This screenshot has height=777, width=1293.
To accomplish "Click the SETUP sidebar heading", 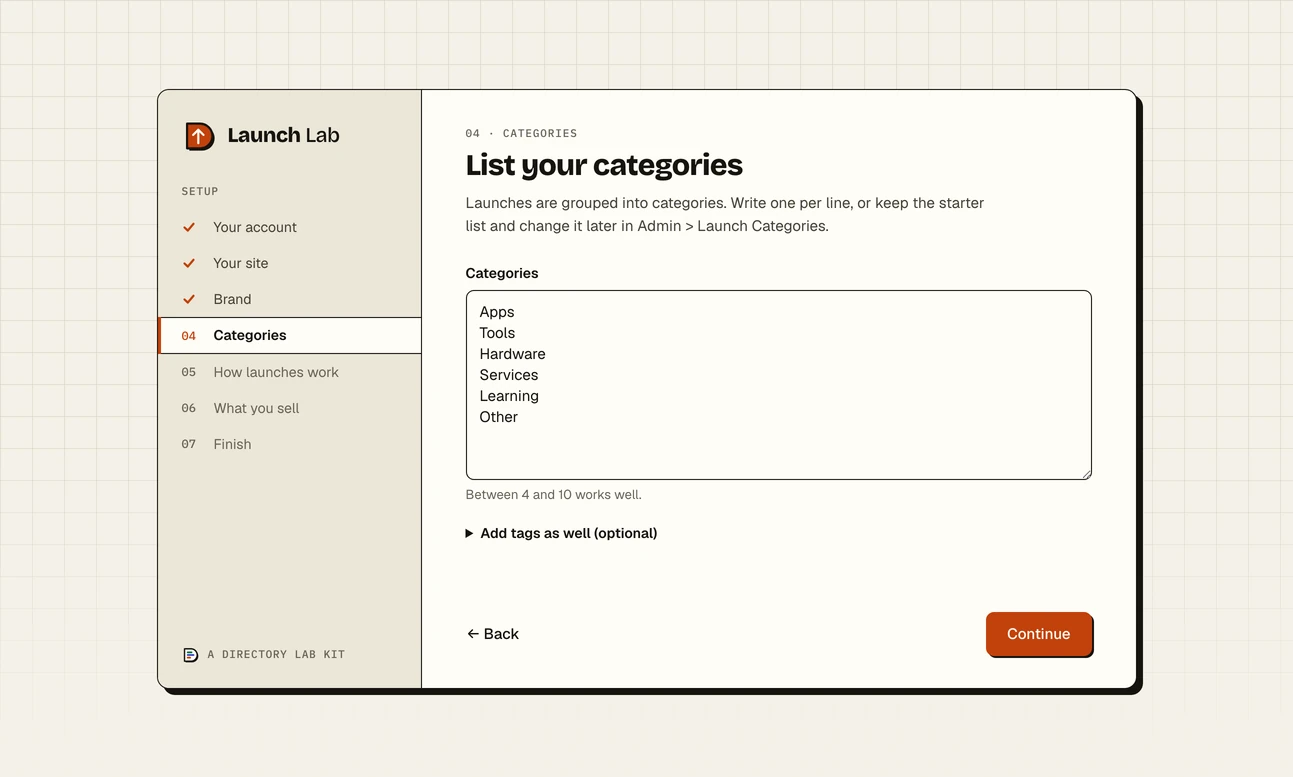I will tap(200, 191).
